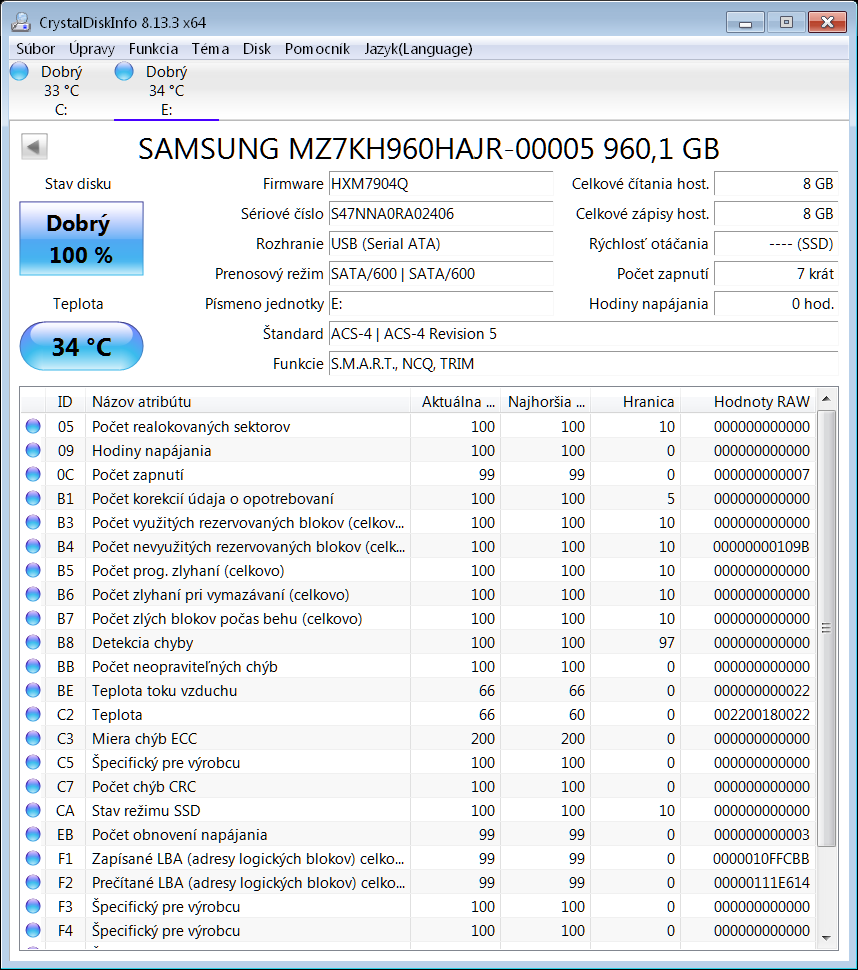Image resolution: width=858 pixels, height=970 pixels.
Task: Click the scrollbar up arrow in attribute list
Action: point(826,399)
